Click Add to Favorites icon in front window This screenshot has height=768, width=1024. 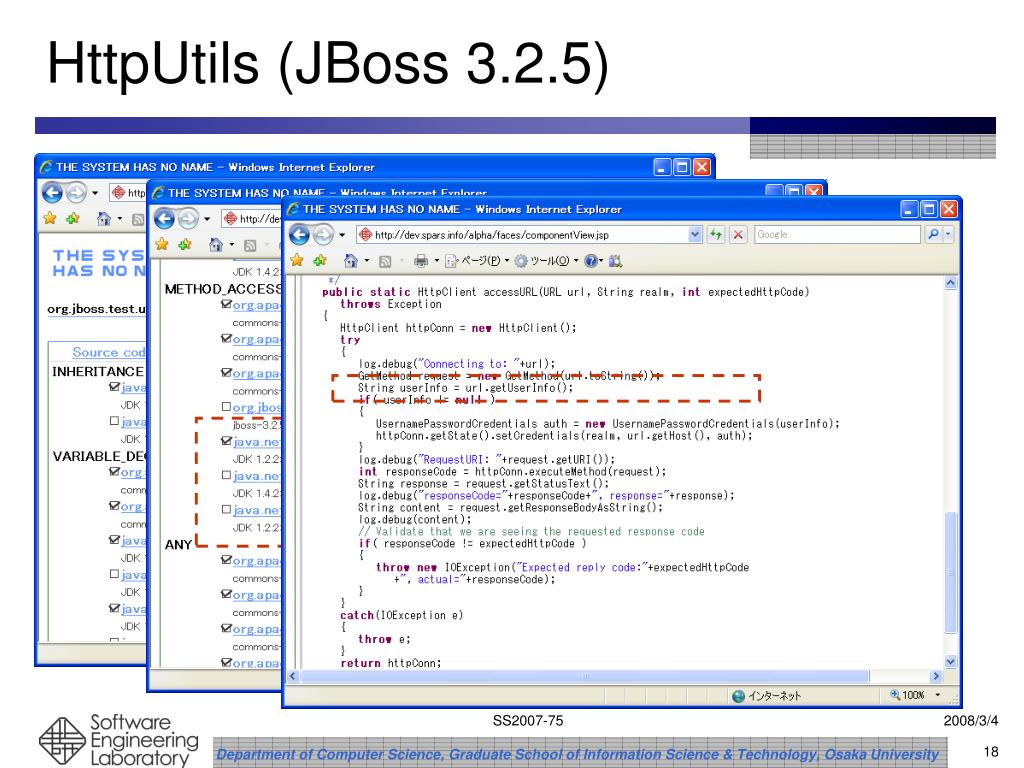320,261
